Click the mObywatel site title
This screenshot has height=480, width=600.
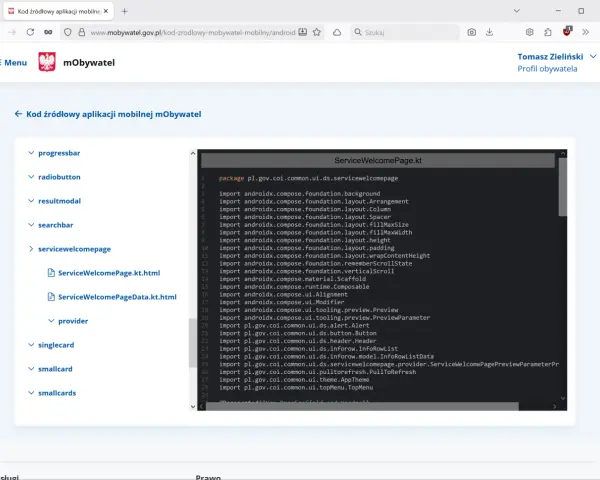pyautogui.click(x=89, y=62)
